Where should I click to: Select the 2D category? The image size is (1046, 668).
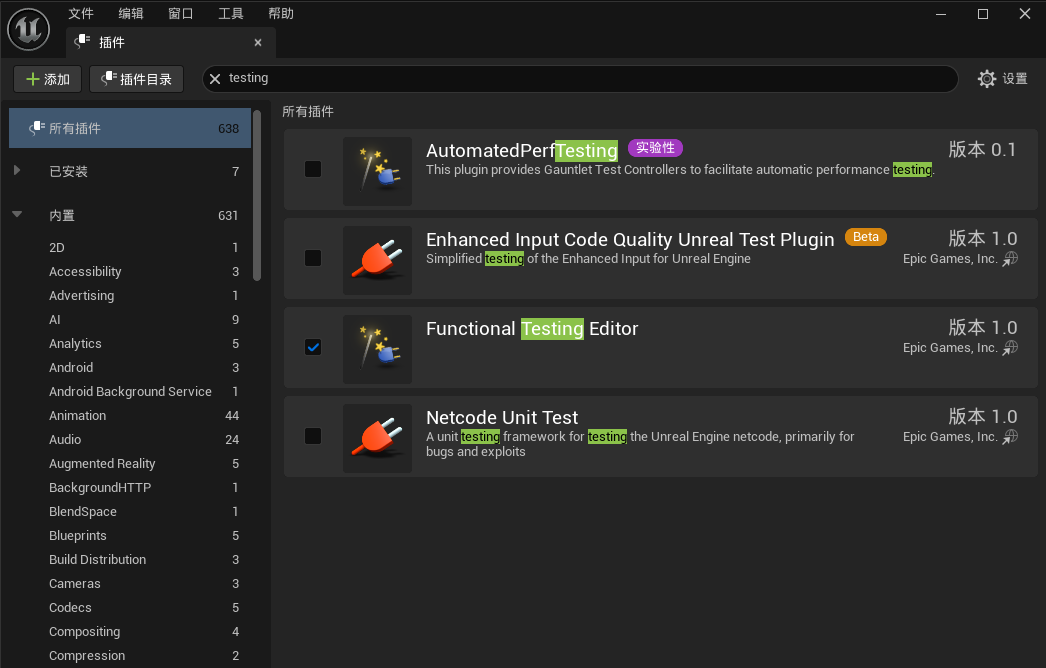pos(130,248)
